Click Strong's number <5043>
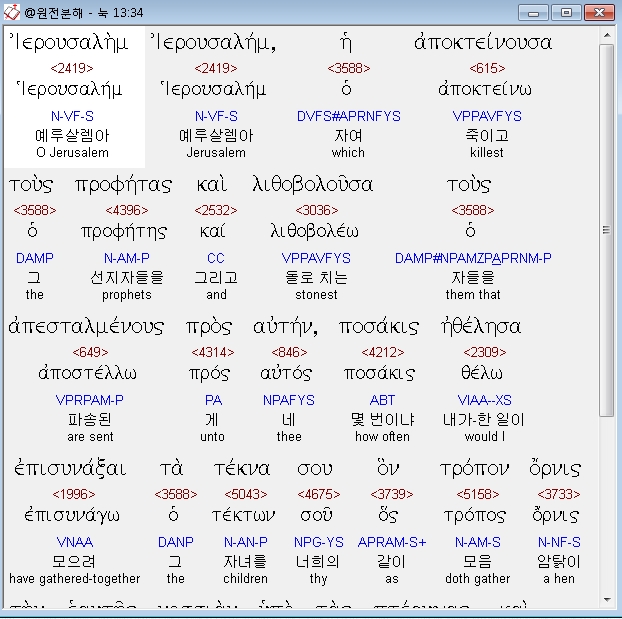Screen dimensions: 622x619 tap(246, 494)
